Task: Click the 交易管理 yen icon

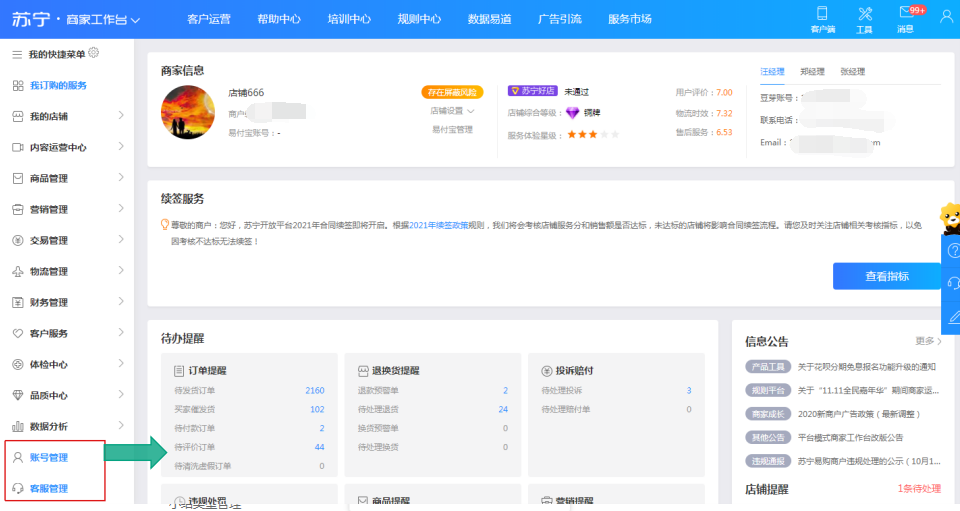Action: 18,241
